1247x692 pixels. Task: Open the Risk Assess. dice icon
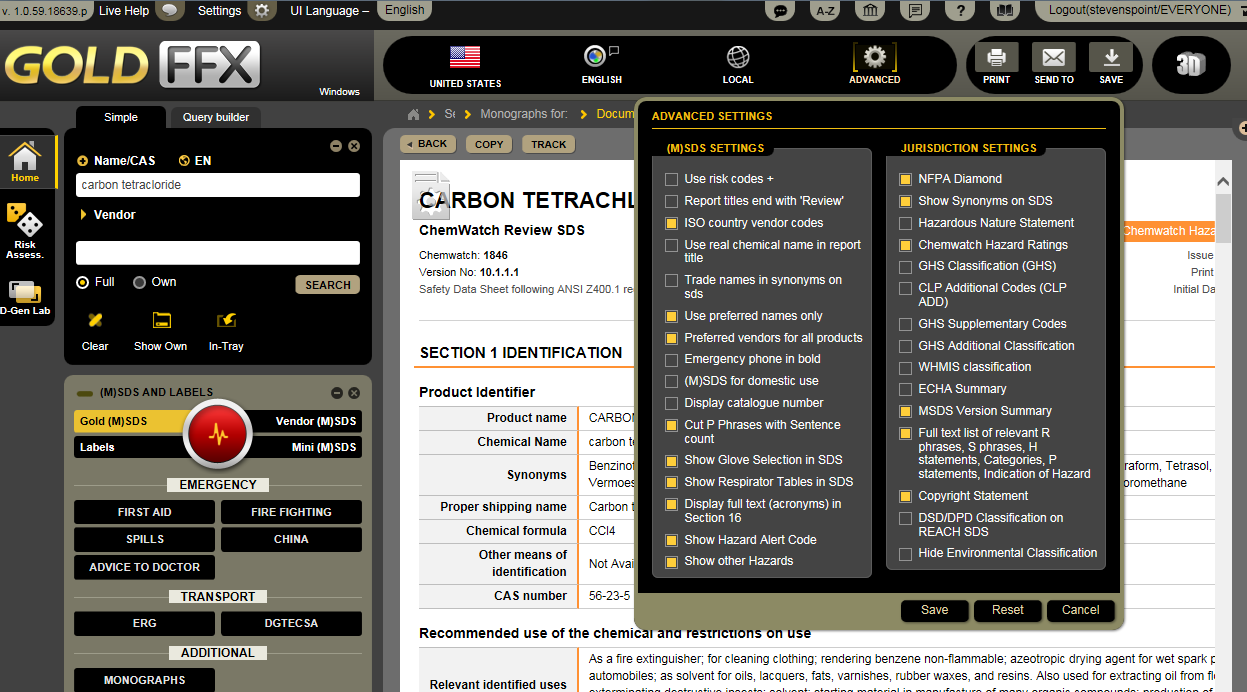[24, 220]
